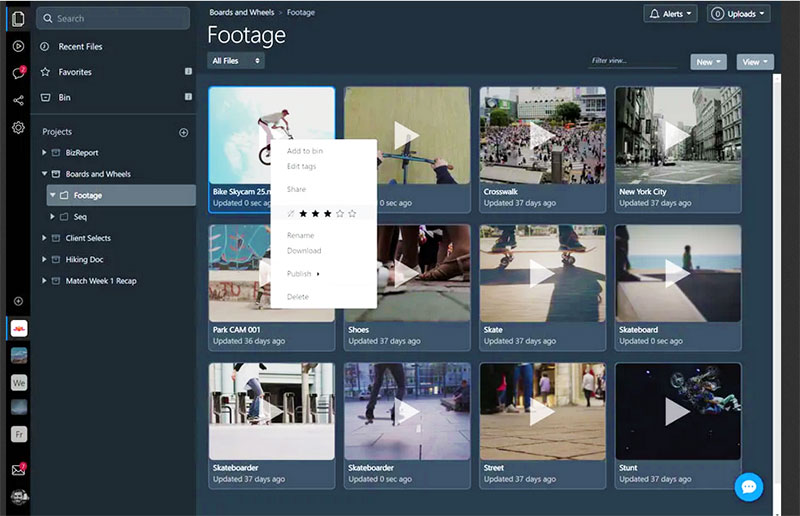This screenshot has height=516, width=800.
Task: Clear rating icon in context menu
Action: point(291,214)
